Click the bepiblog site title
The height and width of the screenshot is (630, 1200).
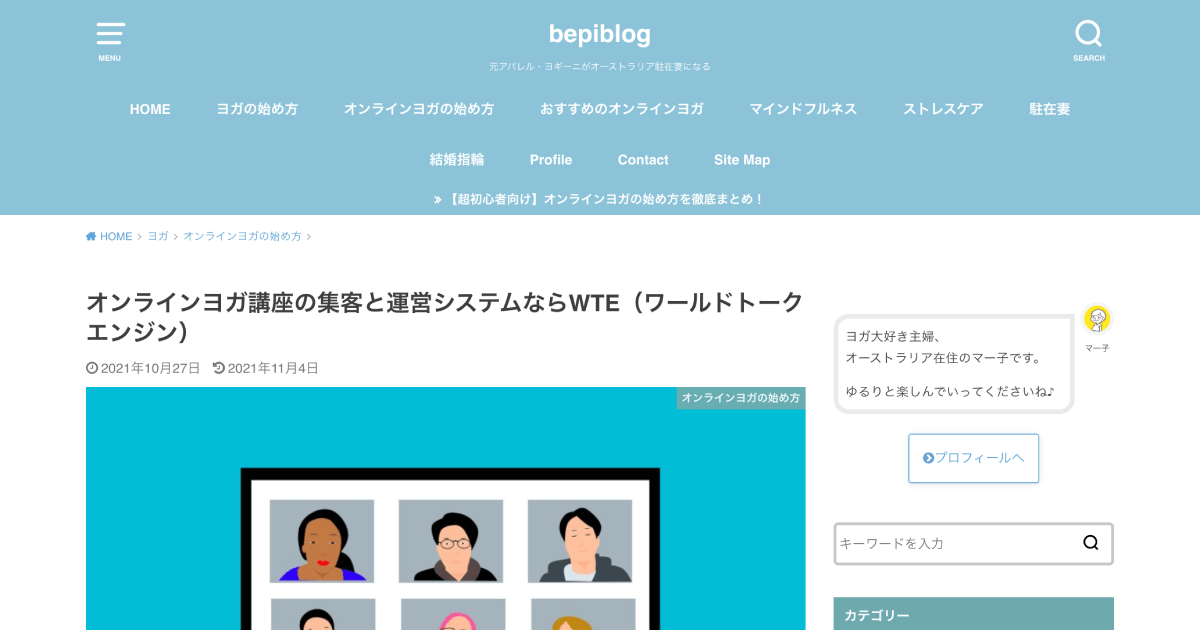599,34
